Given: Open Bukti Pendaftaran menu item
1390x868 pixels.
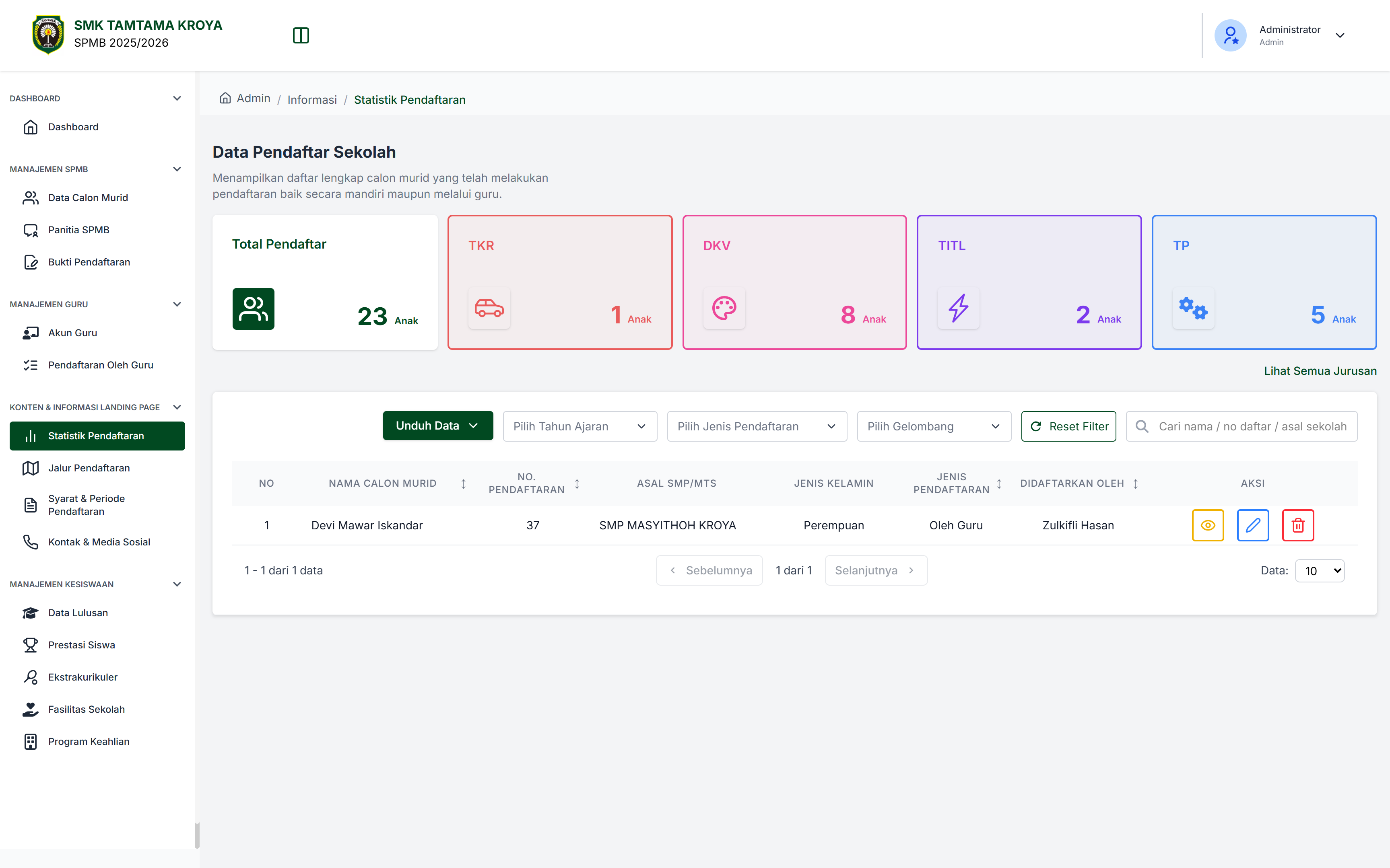Looking at the screenshot, I should coord(97,262).
